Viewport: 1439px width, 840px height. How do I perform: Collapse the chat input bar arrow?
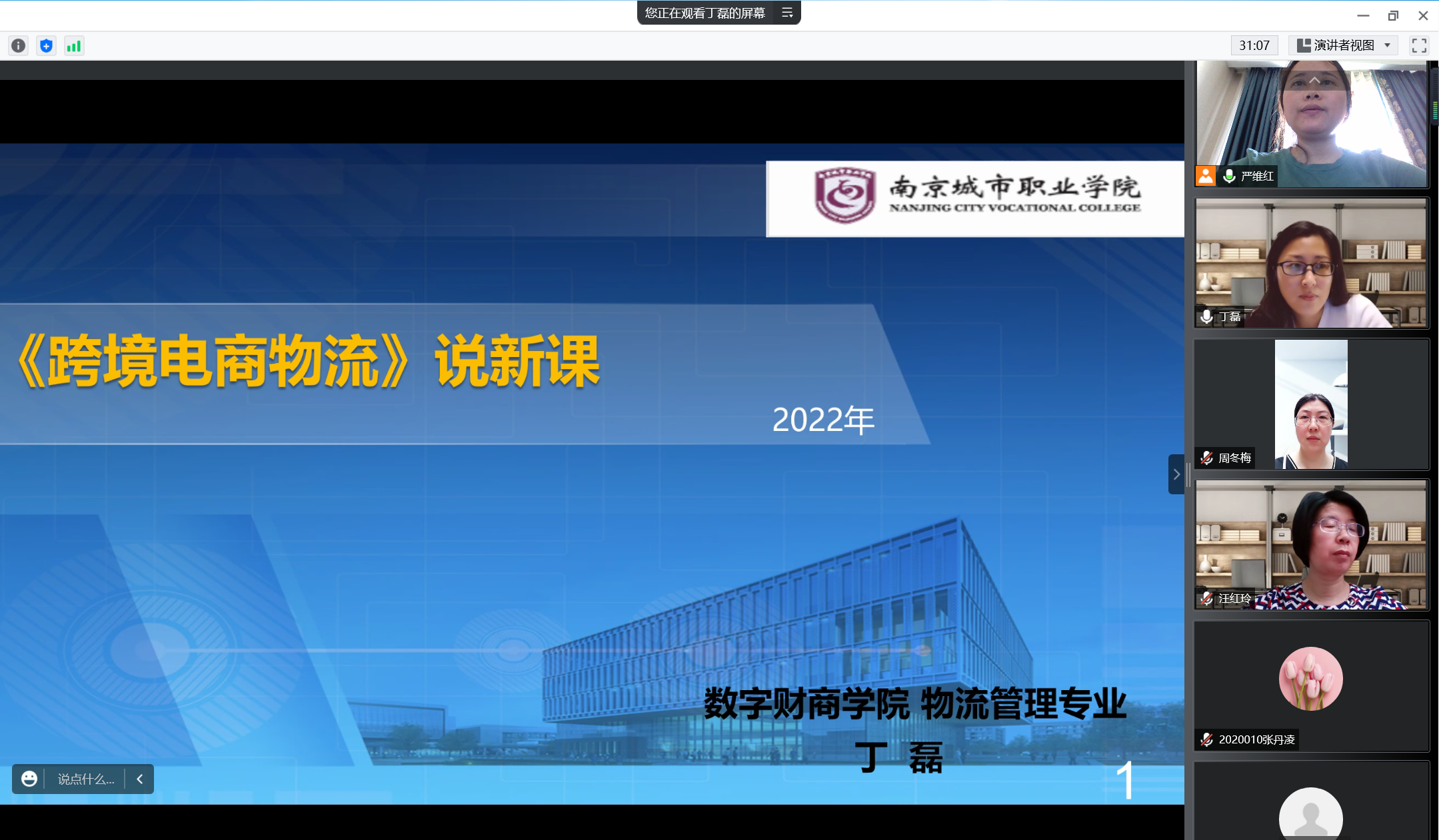[140, 779]
